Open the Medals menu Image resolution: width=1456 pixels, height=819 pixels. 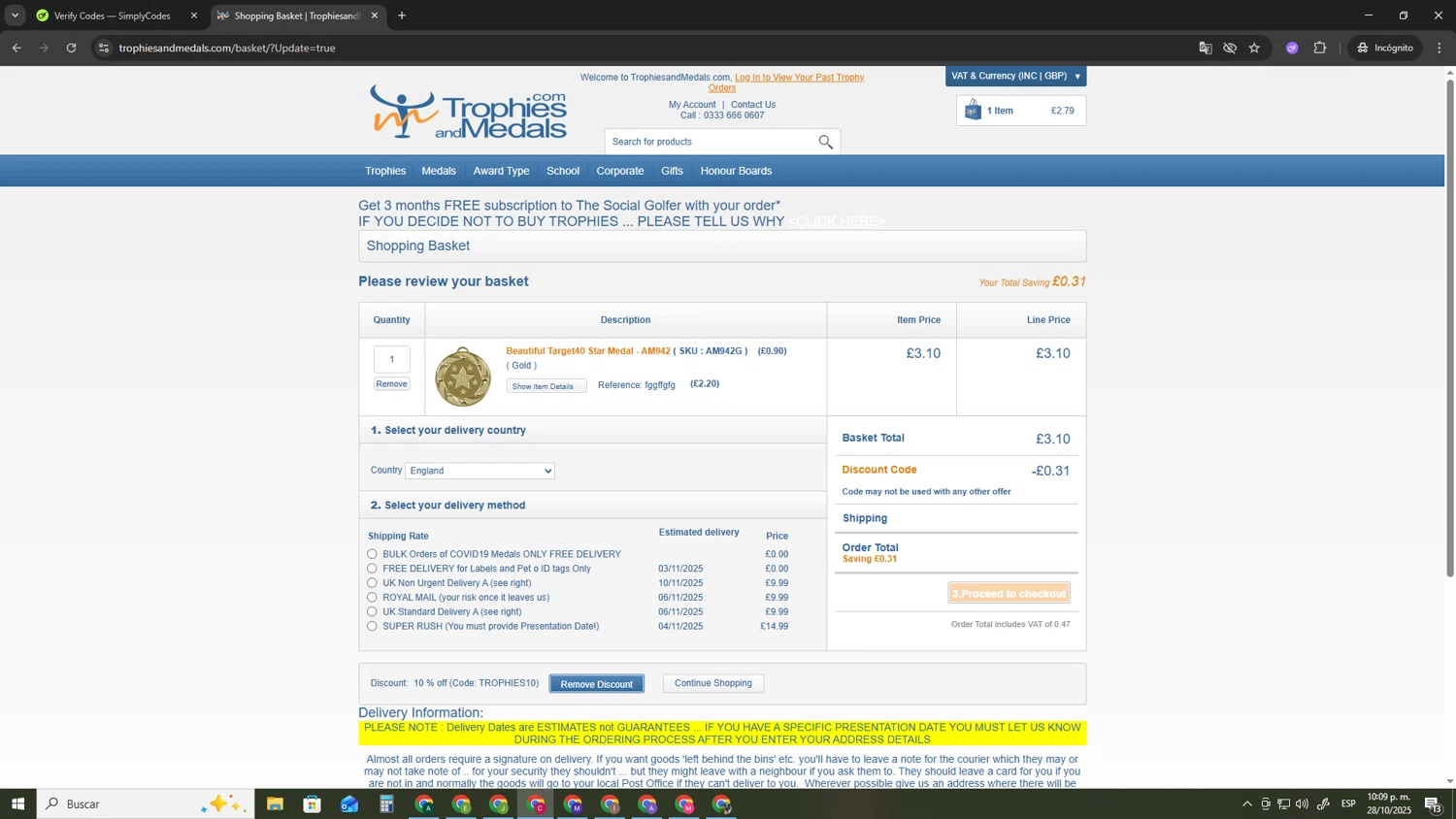point(439,171)
